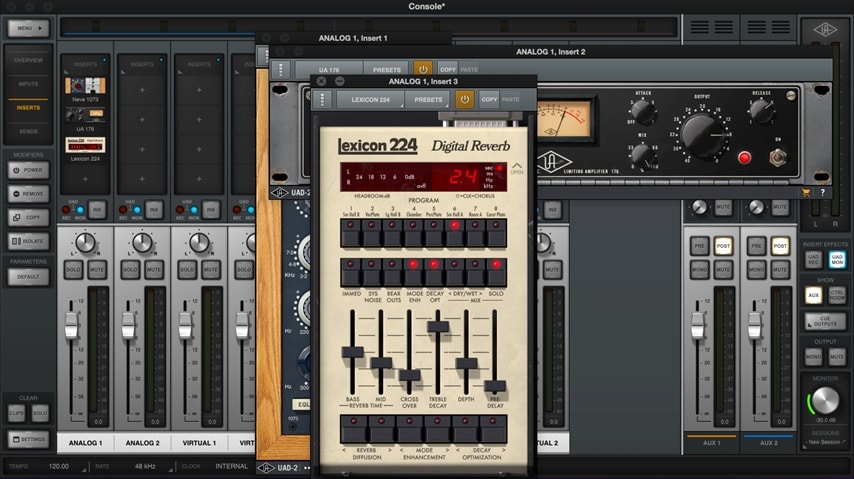The height and width of the screenshot is (479, 854).
Task: Open the MENU dropdown
Action: tap(28, 29)
